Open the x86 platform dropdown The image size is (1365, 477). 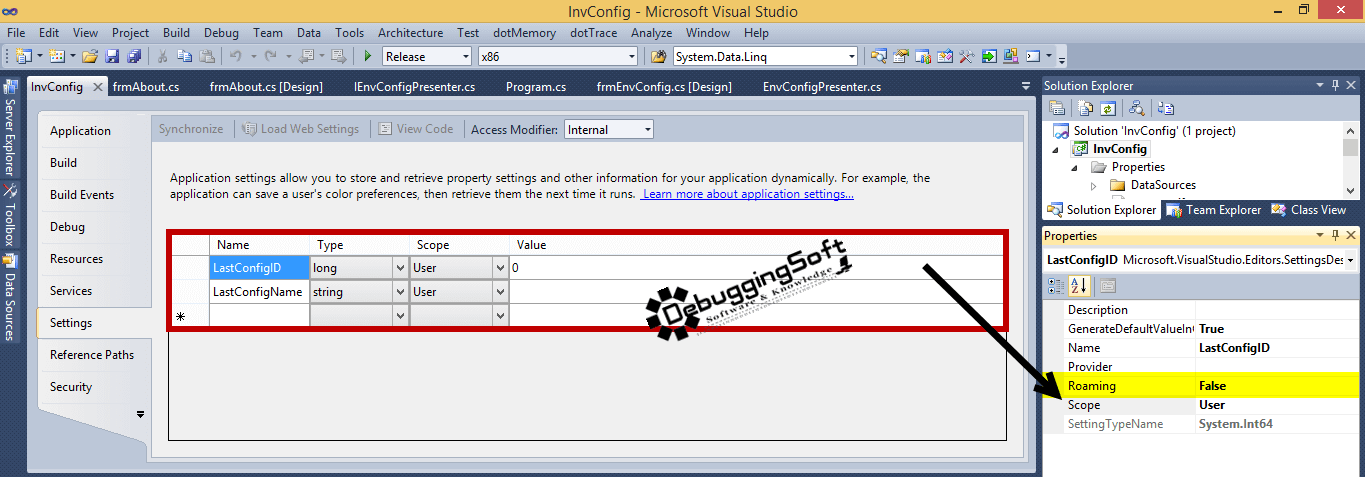[631, 57]
